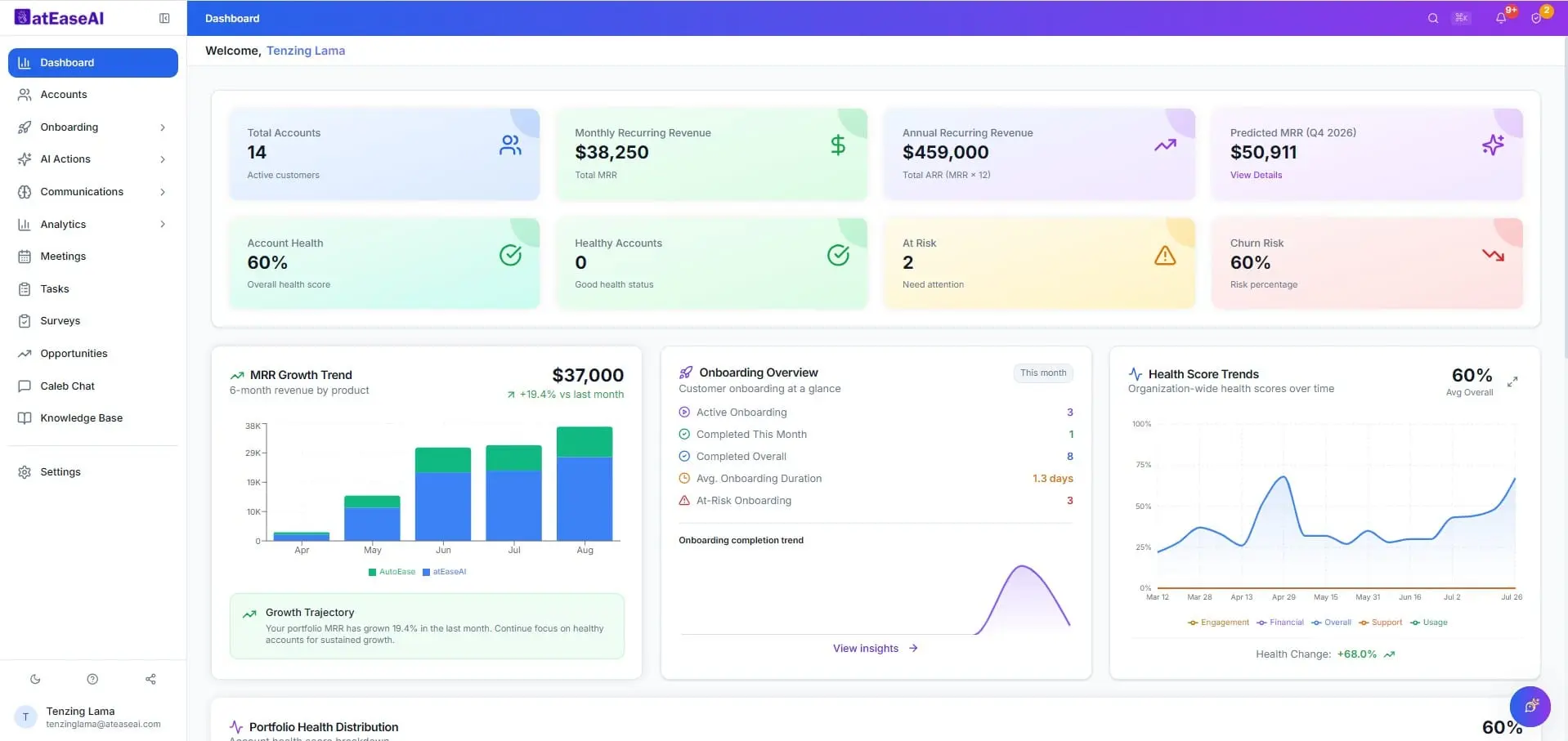This screenshot has width=1568, height=741.
Task: Expand the Analytics submenu chevron
Action: click(163, 224)
